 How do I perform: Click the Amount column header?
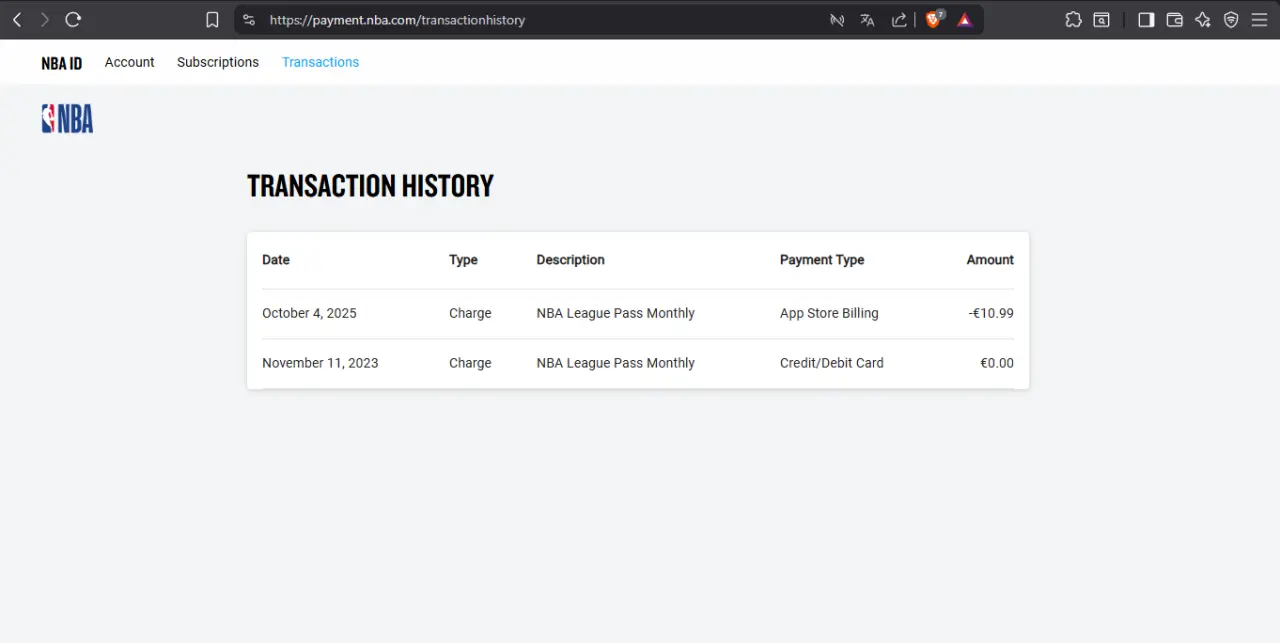pyautogui.click(x=990, y=259)
